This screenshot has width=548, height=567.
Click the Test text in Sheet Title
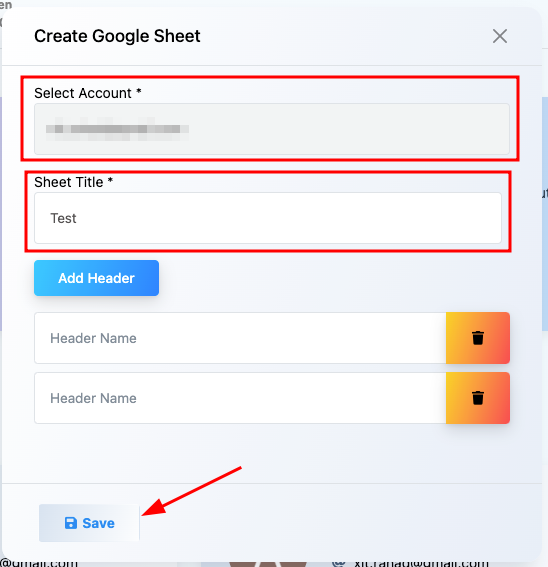click(x=63, y=218)
